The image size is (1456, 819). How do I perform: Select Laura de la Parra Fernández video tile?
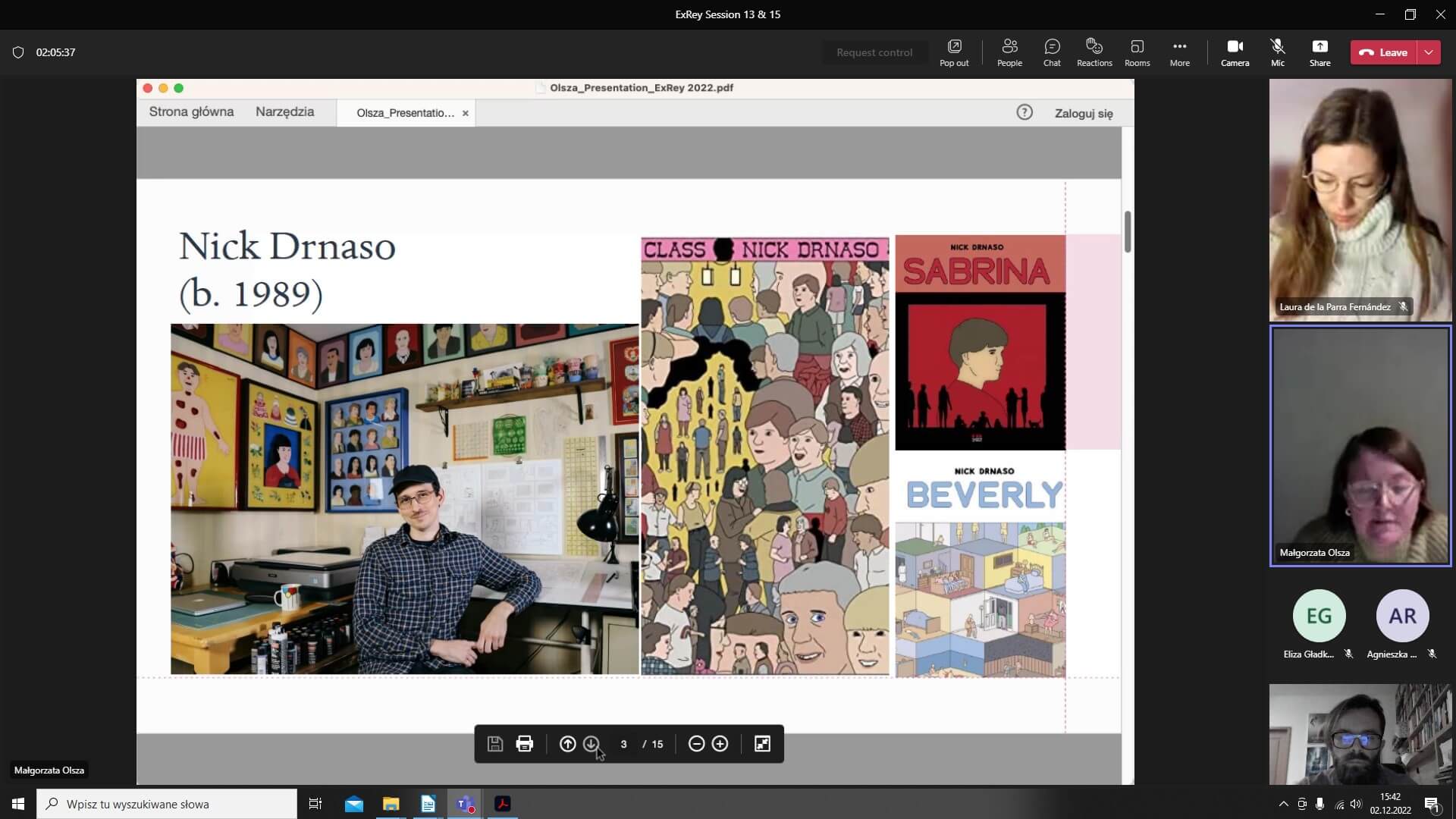pos(1360,200)
